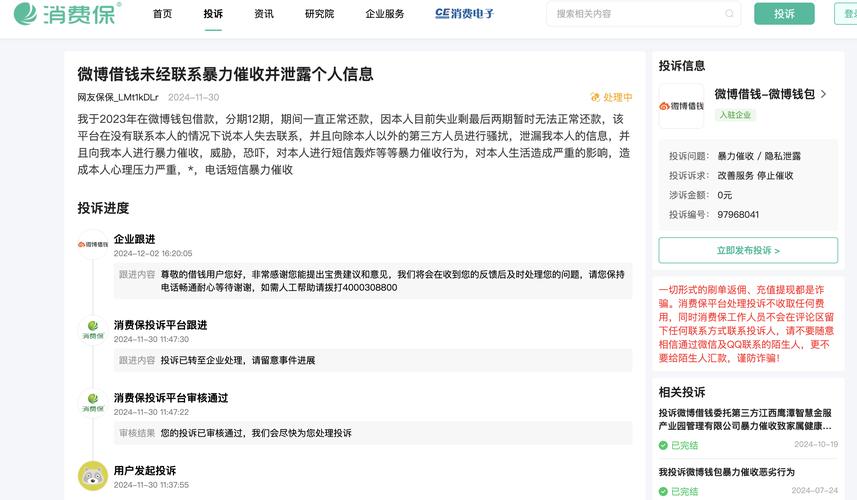Click the 微博借钱 company logo thumbnail
This screenshot has width=857, height=500.
point(681,106)
